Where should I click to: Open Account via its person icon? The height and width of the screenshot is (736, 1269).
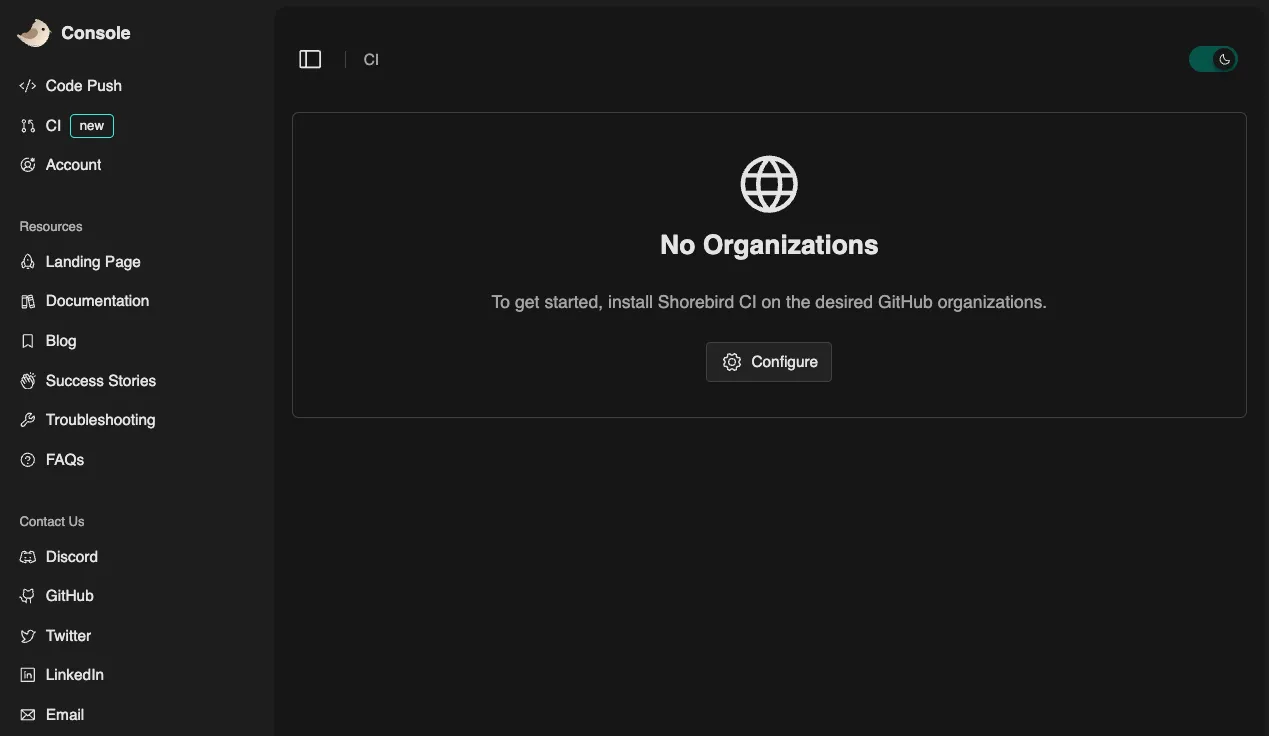(x=27, y=164)
